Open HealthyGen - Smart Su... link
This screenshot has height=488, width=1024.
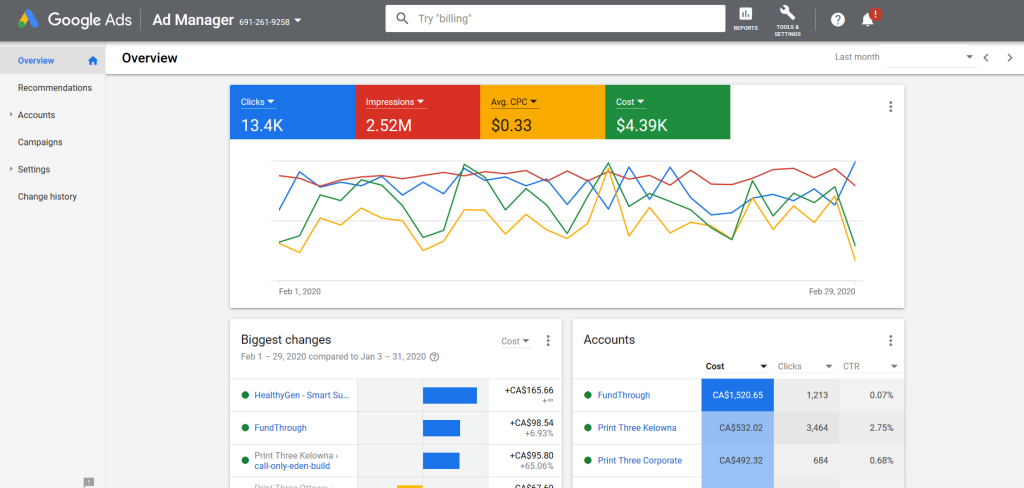click(x=302, y=395)
